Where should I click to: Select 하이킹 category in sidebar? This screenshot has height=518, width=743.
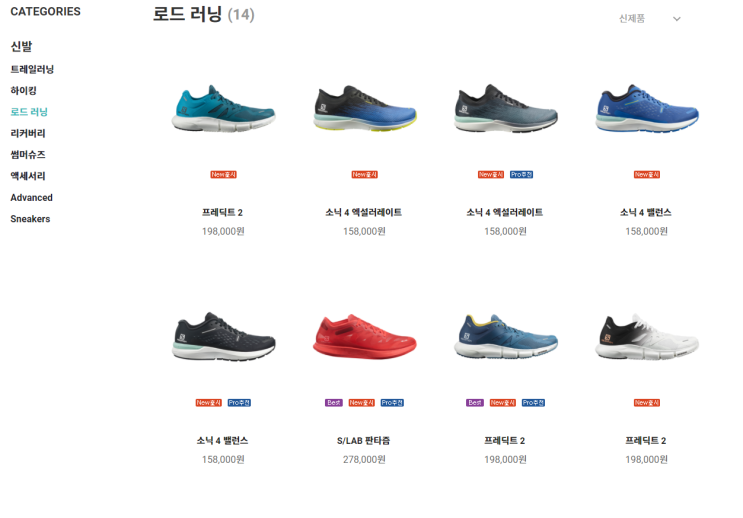[23, 91]
